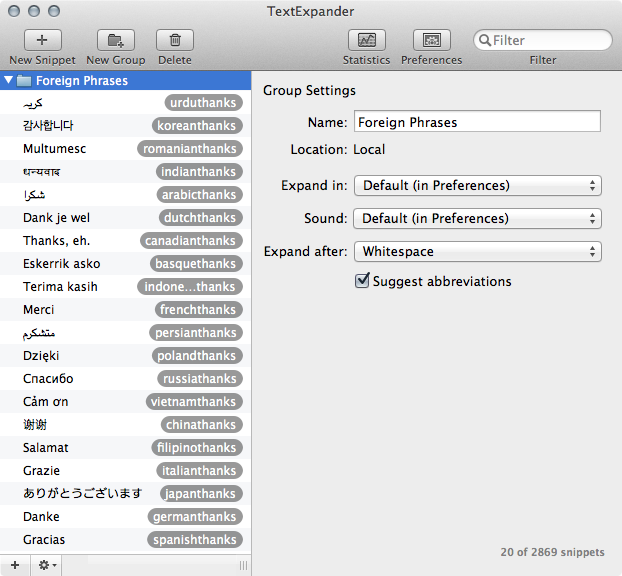
Task: Click the Foreign Phrases group name
Action: [82, 81]
